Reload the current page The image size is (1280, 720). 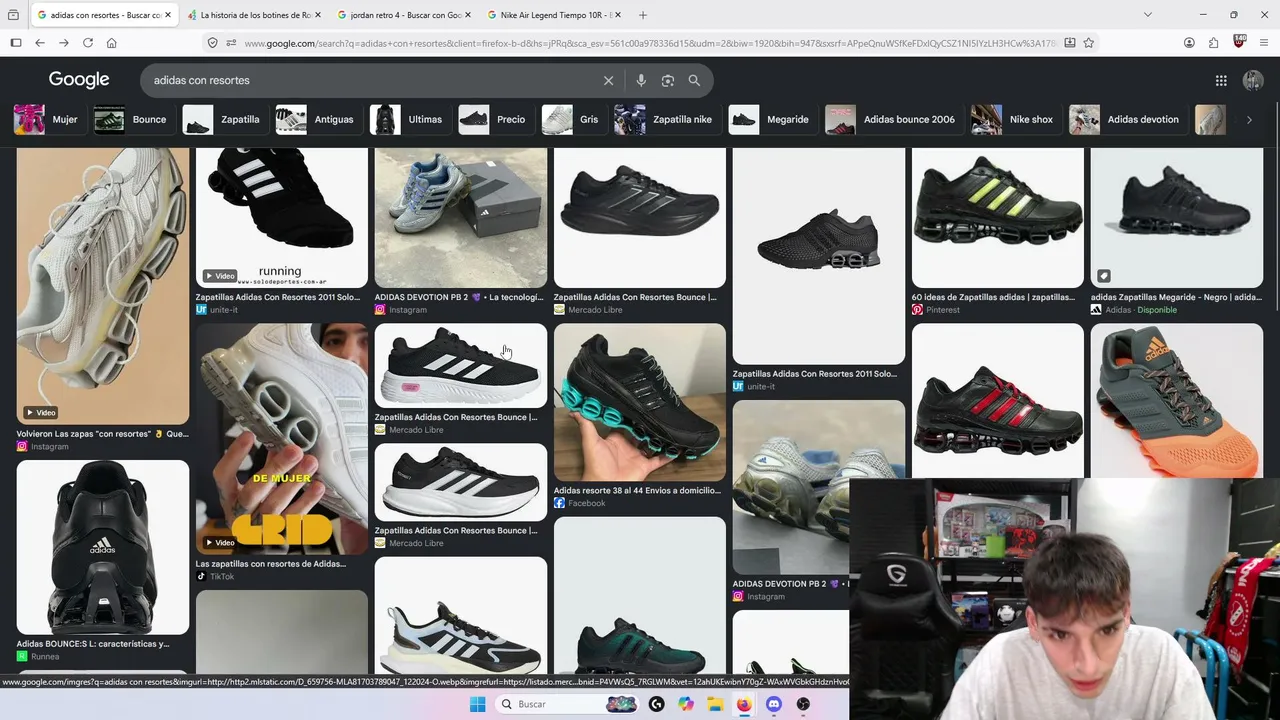88,43
